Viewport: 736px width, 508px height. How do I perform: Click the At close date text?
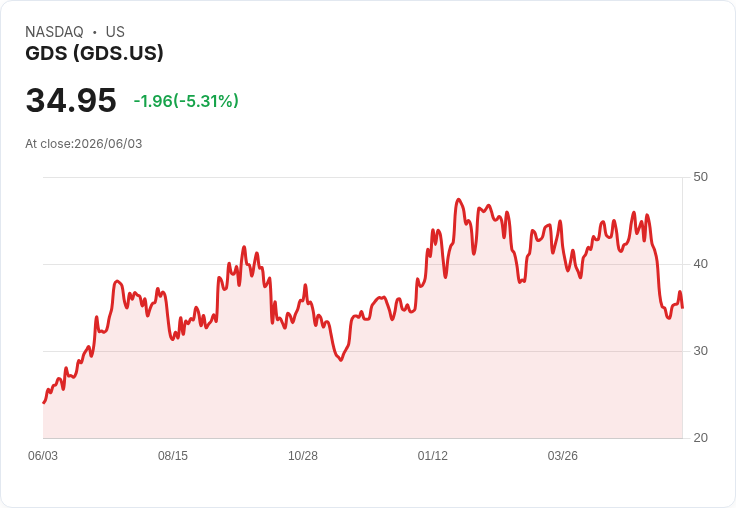point(84,144)
